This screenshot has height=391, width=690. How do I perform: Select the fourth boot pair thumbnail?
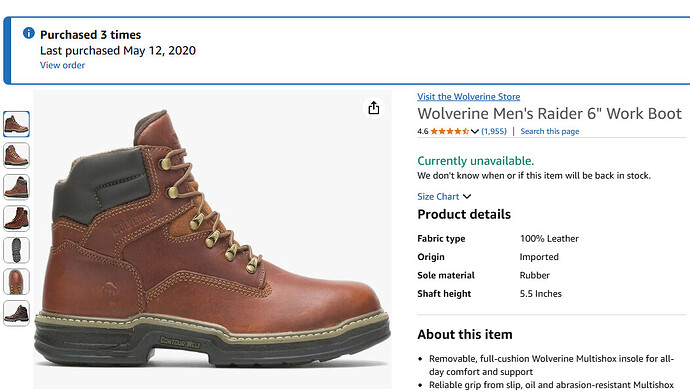pos(16,219)
